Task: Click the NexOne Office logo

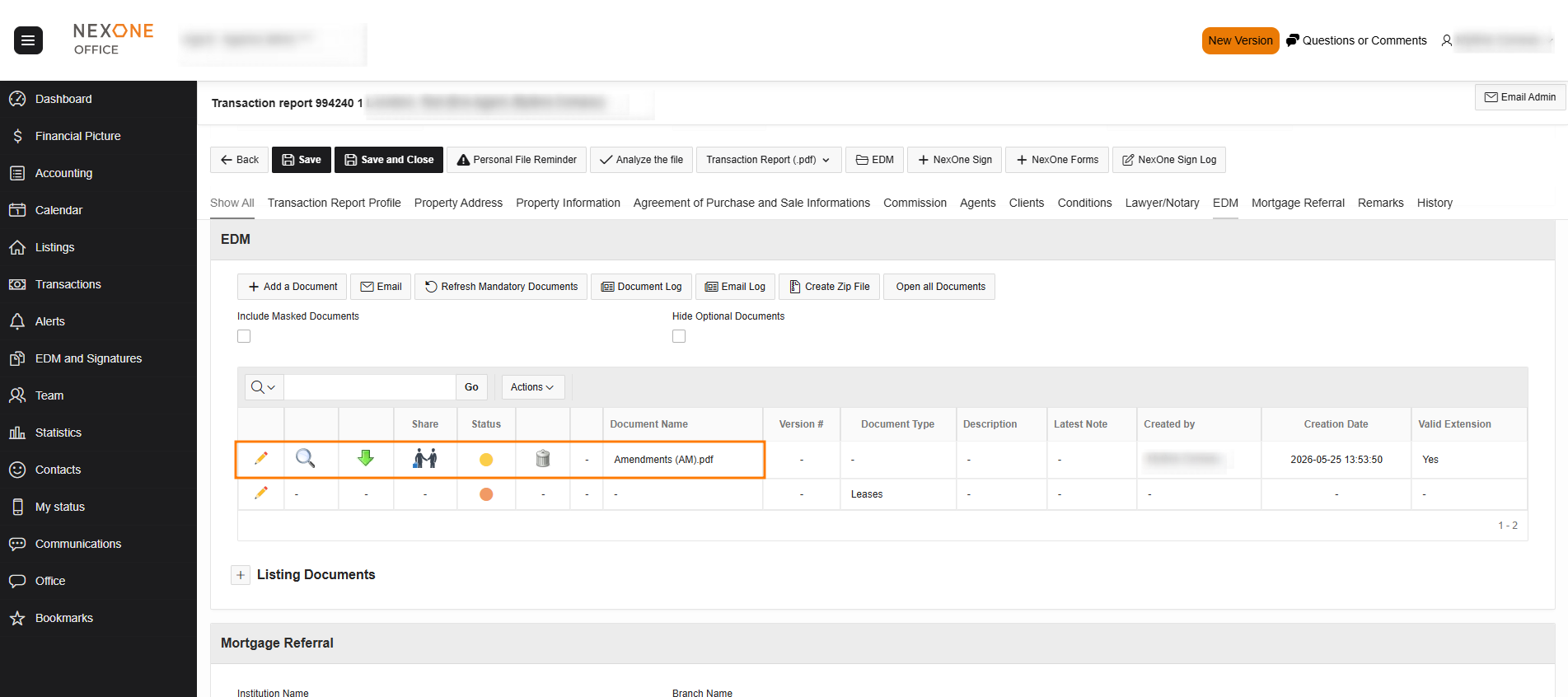Action: (113, 39)
